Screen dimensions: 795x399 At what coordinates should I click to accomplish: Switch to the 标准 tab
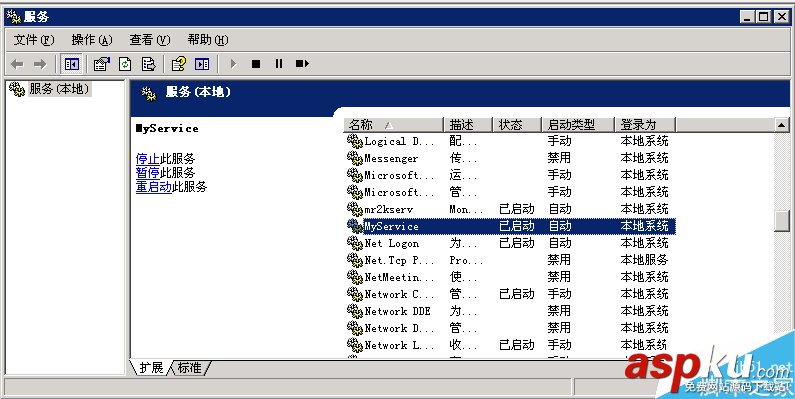pos(190,368)
